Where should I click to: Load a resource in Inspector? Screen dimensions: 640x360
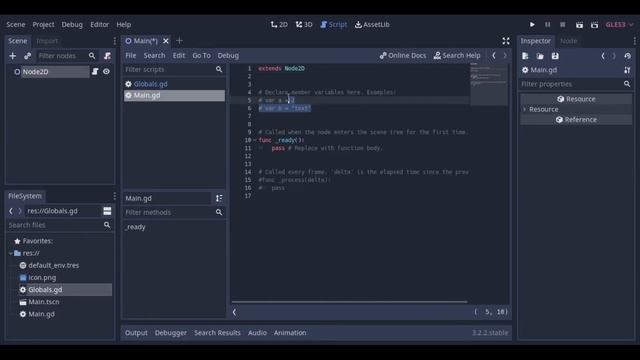pyautogui.click(x=540, y=56)
